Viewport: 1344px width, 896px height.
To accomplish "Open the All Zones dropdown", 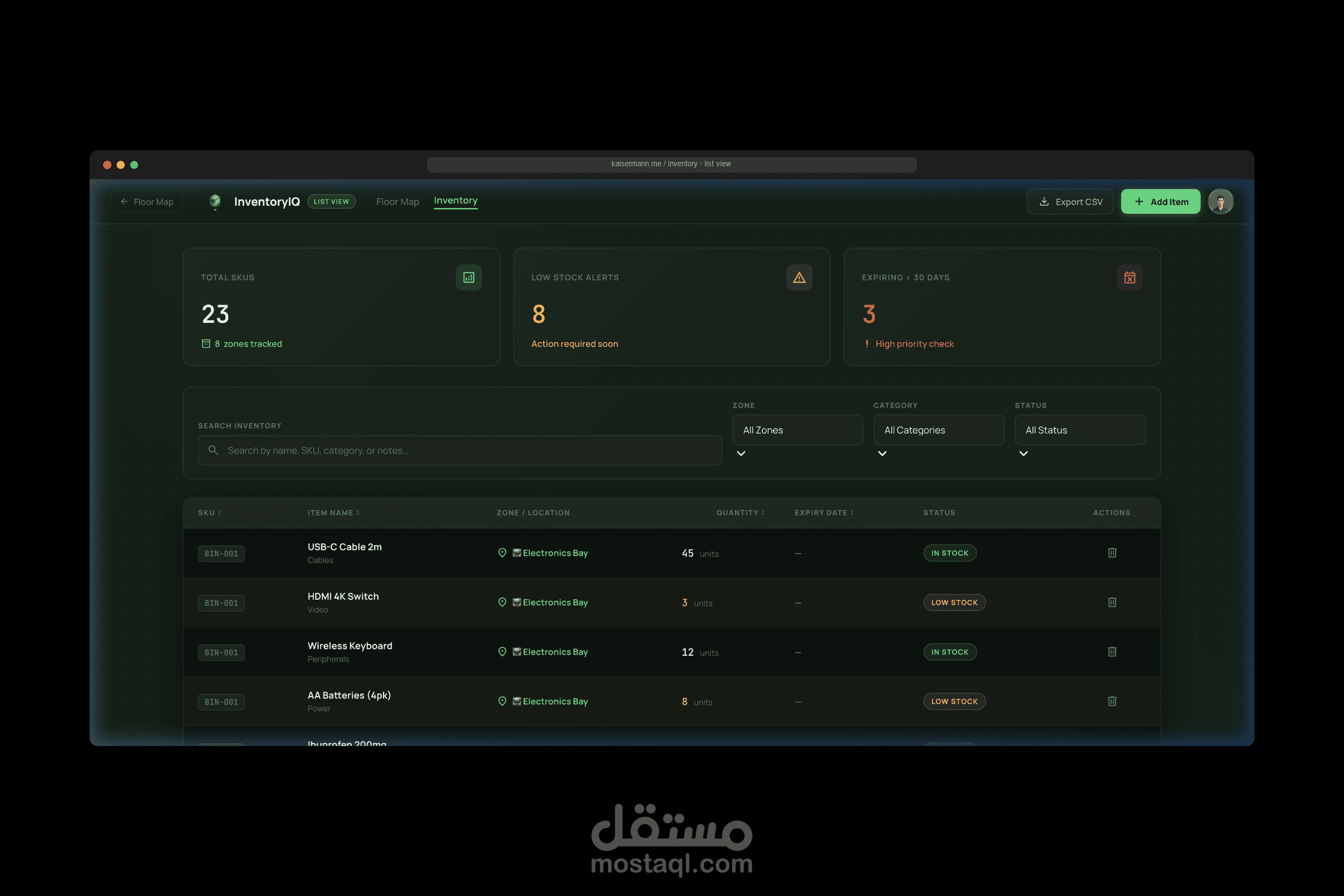I will (797, 430).
